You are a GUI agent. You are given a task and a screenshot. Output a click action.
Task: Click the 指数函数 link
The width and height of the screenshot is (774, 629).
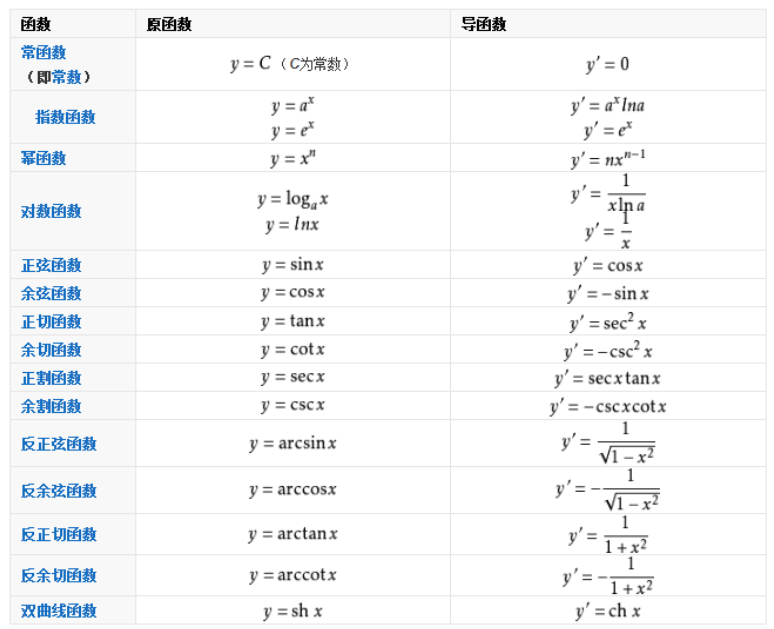[65, 117]
